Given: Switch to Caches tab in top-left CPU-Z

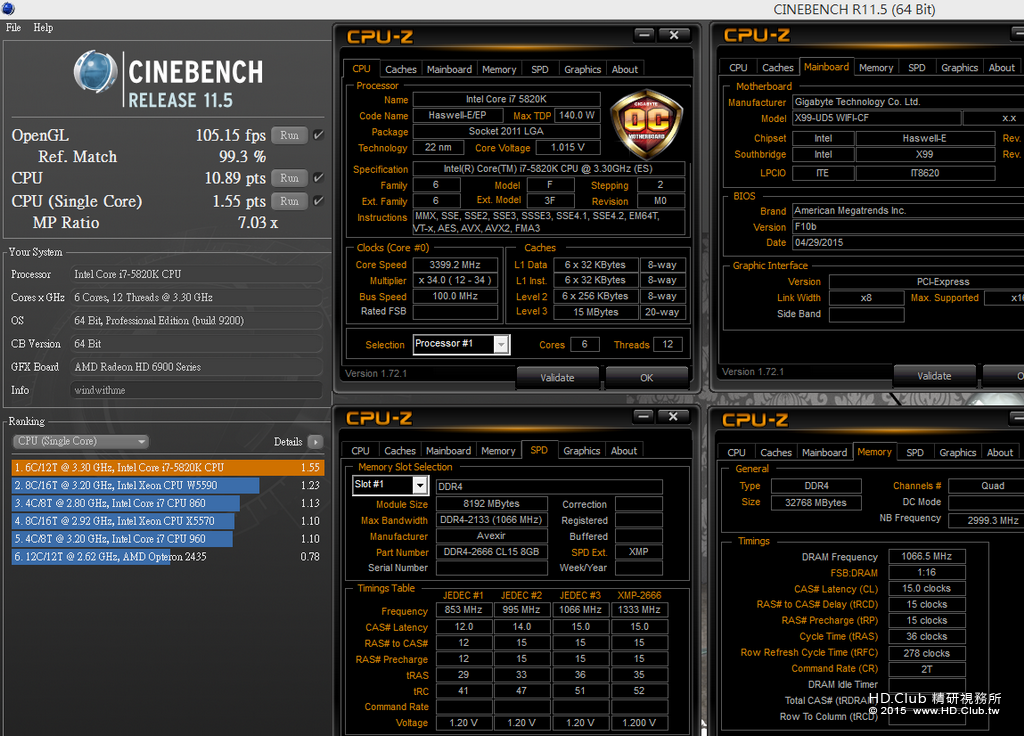Looking at the screenshot, I should [x=400, y=69].
